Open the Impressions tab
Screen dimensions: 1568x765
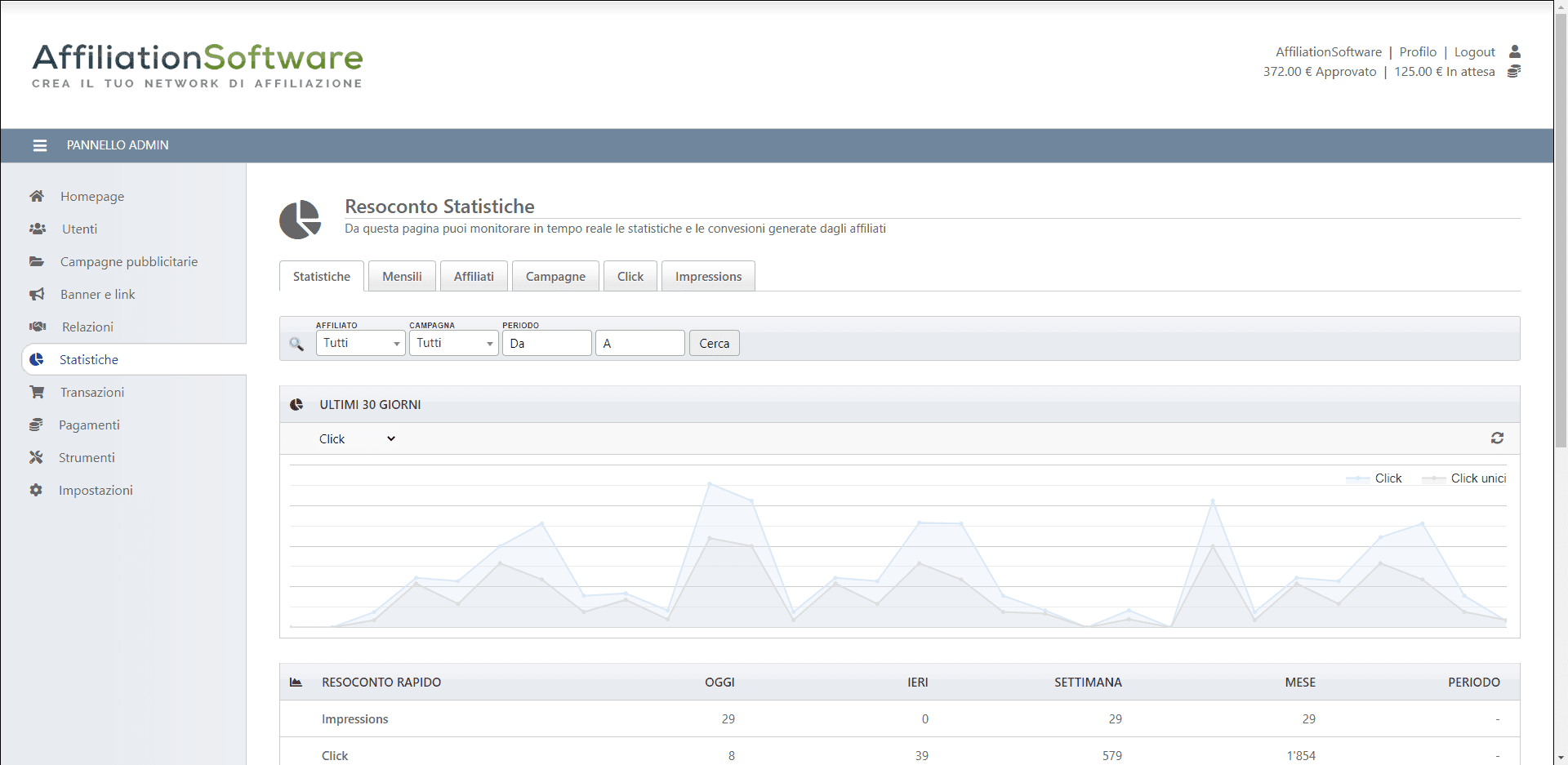point(708,277)
